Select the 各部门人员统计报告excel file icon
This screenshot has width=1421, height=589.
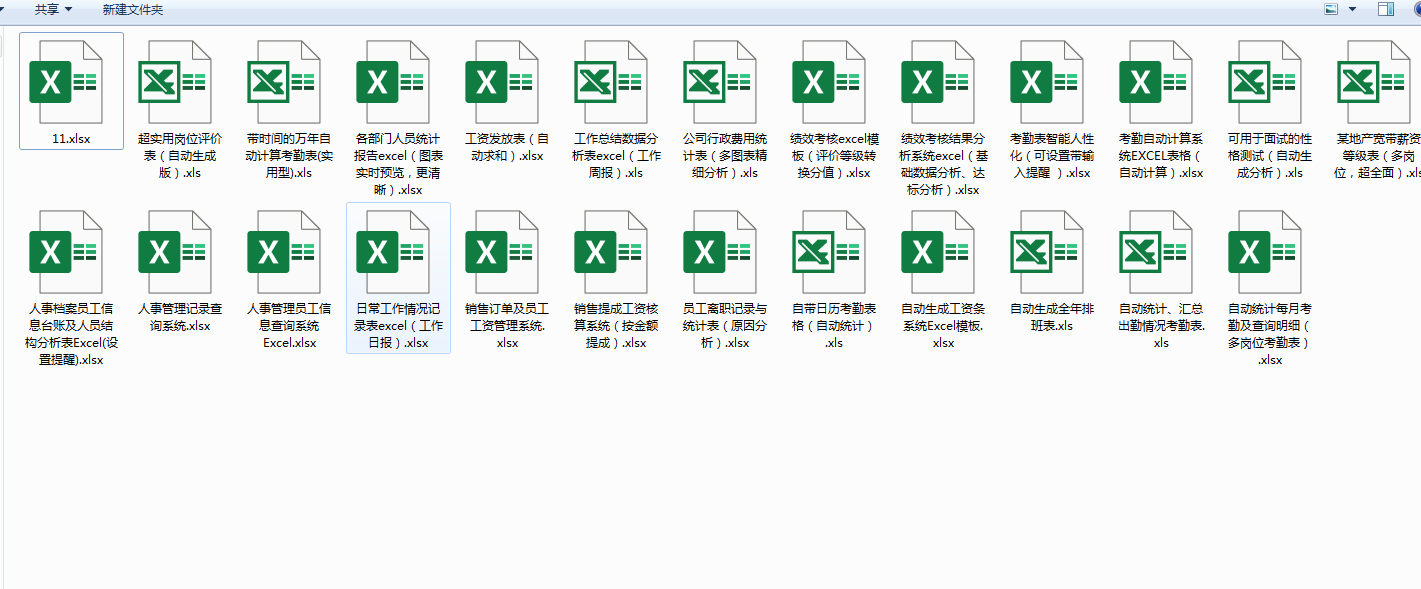[392, 82]
